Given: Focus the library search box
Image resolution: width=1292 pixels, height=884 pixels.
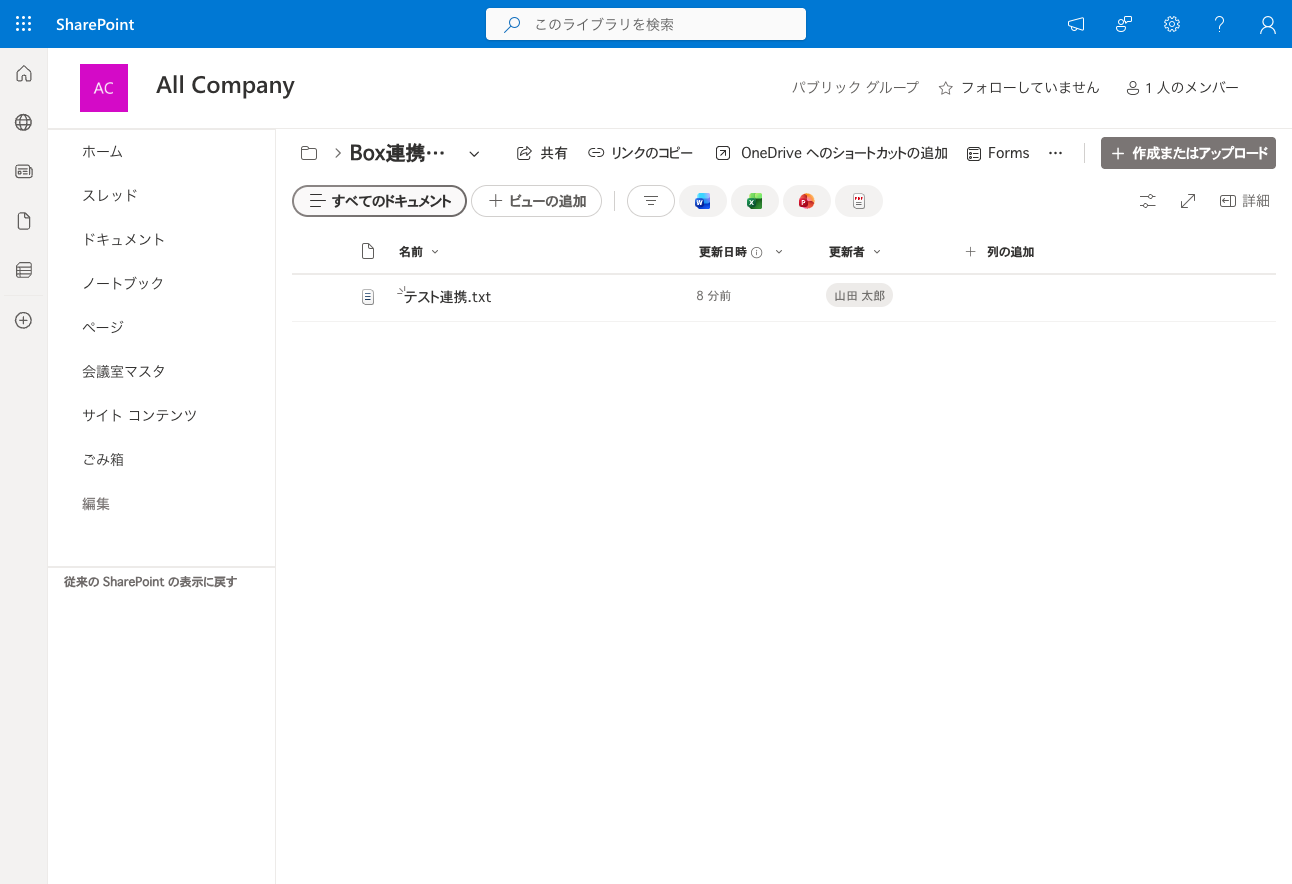Looking at the screenshot, I should [646, 24].
